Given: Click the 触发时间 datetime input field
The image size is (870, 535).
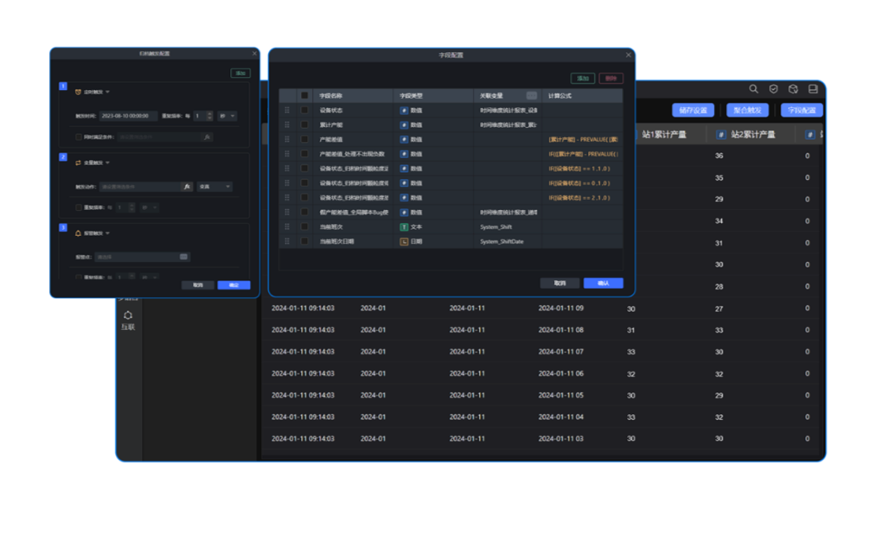Looking at the screenshot, I should point(126,115).
